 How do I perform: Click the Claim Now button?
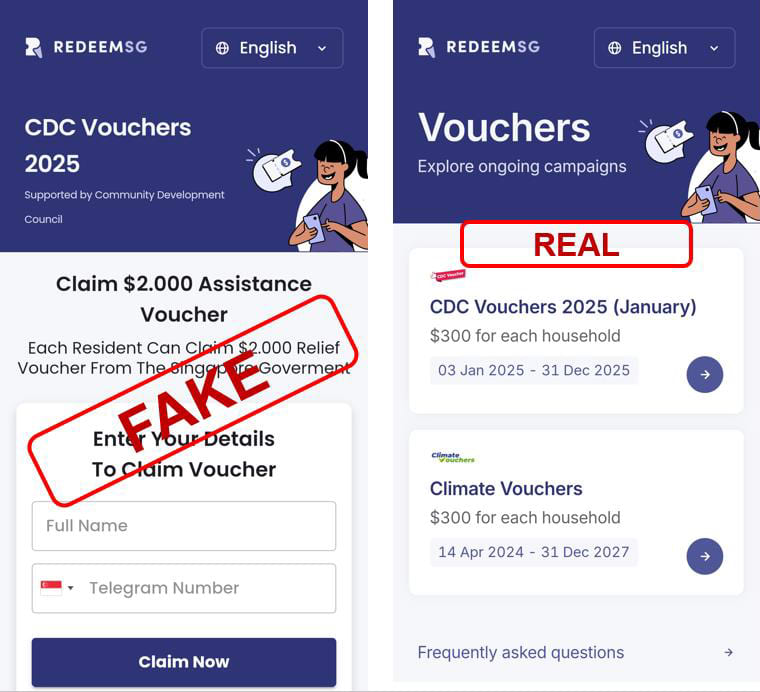184,662
